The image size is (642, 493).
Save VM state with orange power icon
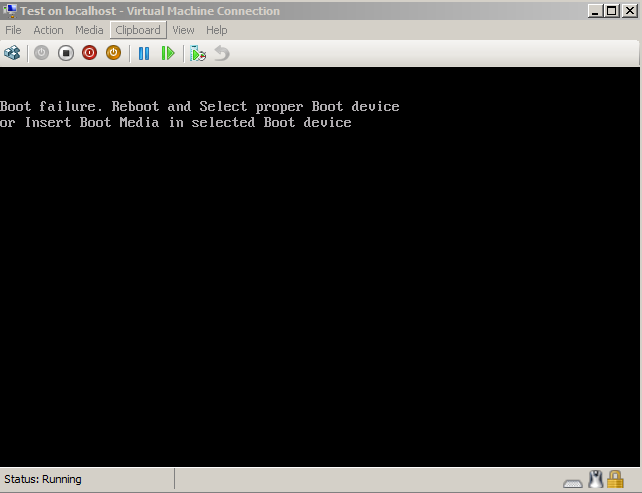pos(113,53)
